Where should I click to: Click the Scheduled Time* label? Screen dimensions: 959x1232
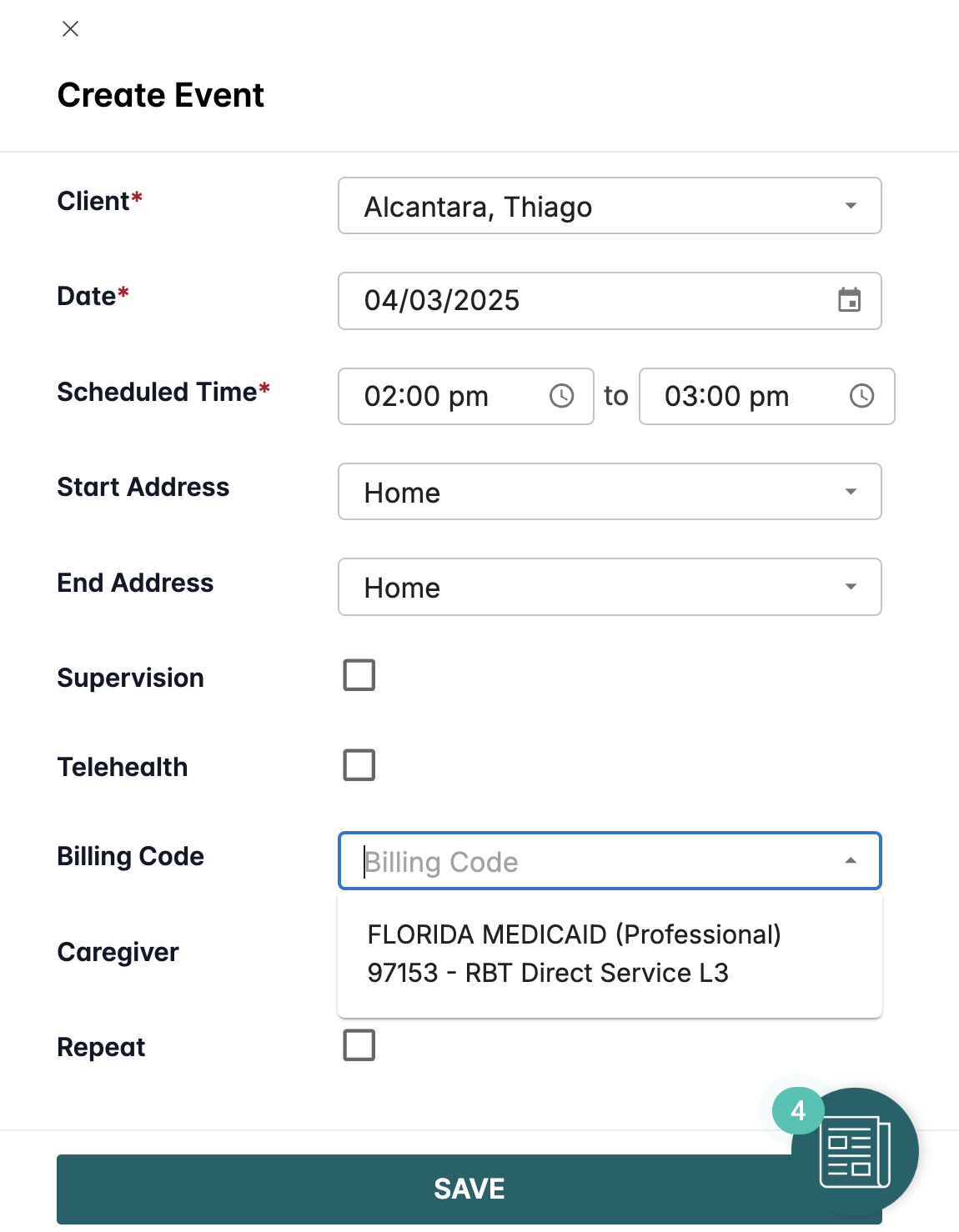click(x=163, y=392)
